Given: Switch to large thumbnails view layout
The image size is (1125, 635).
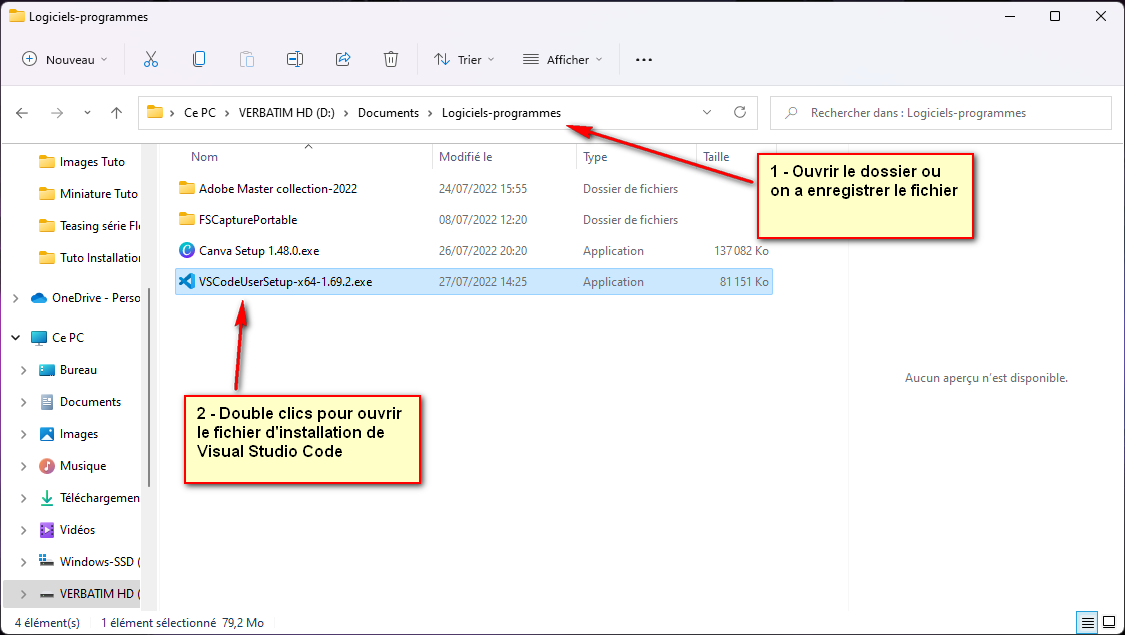Looking at the screenshot, I should 1108,622.
